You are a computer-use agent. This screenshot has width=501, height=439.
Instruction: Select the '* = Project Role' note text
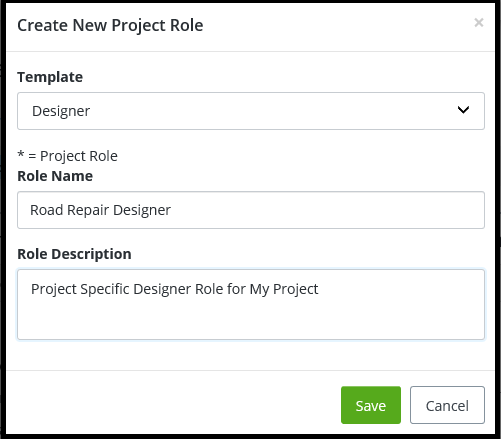[x=67, y=156]
